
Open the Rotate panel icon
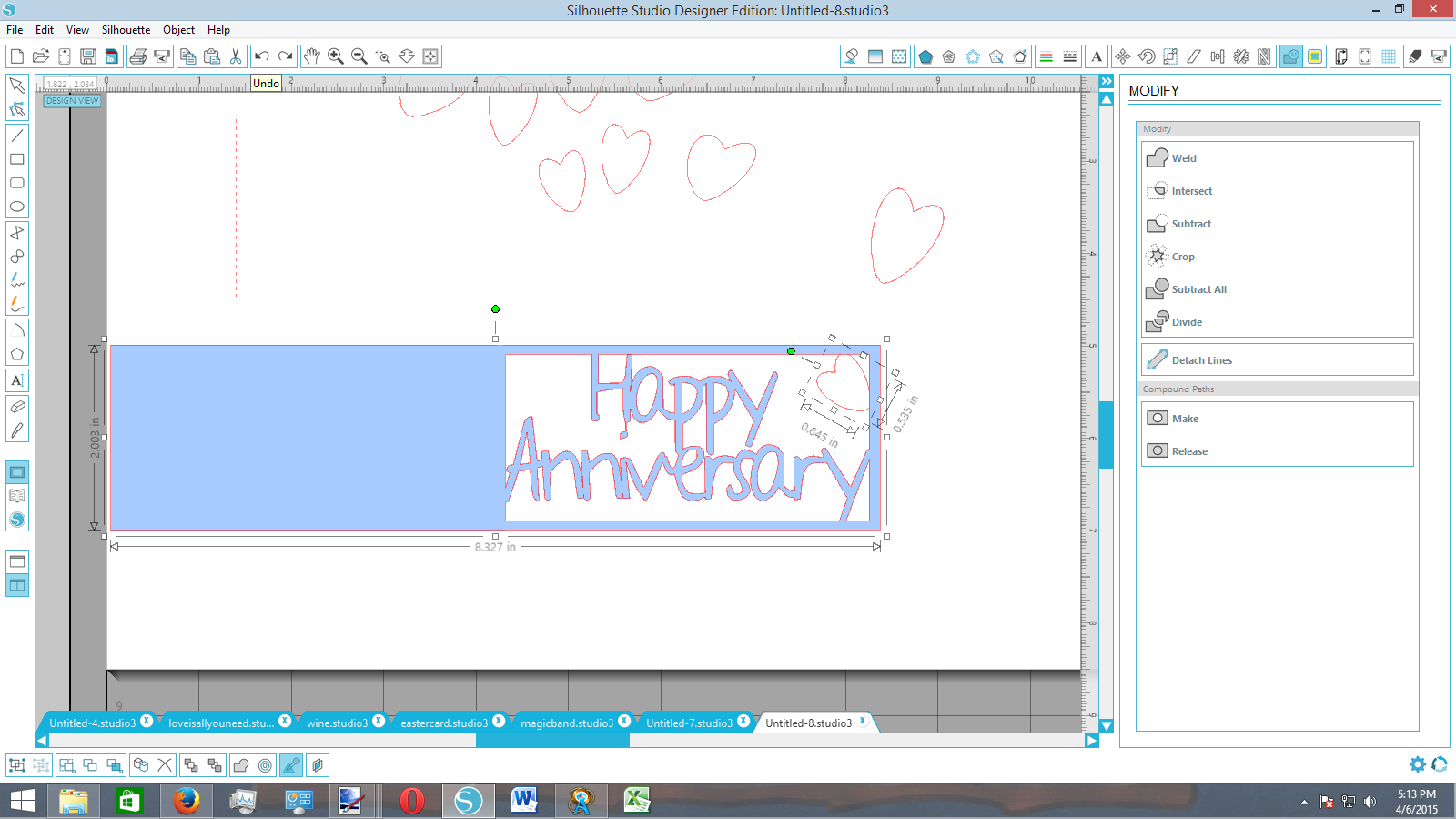1146,56
